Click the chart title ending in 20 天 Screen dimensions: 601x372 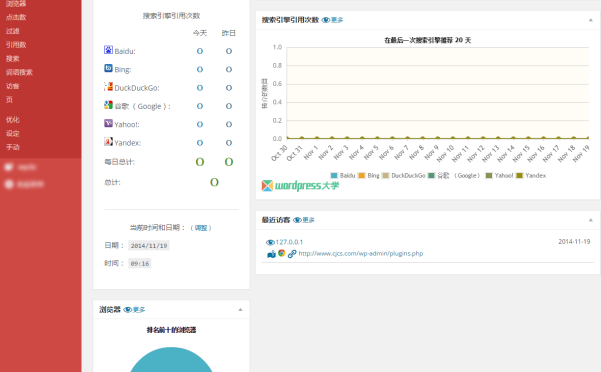427,40
